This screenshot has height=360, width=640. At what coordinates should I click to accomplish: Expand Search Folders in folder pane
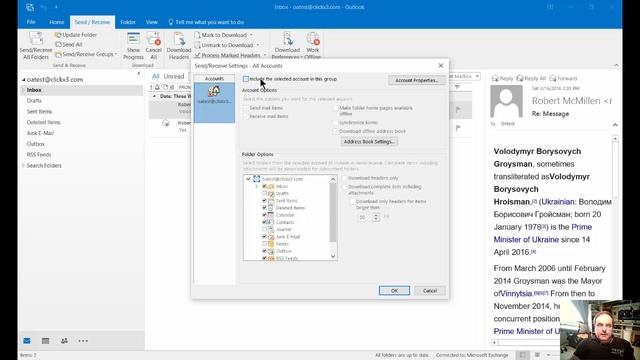[x=23, y=166]
